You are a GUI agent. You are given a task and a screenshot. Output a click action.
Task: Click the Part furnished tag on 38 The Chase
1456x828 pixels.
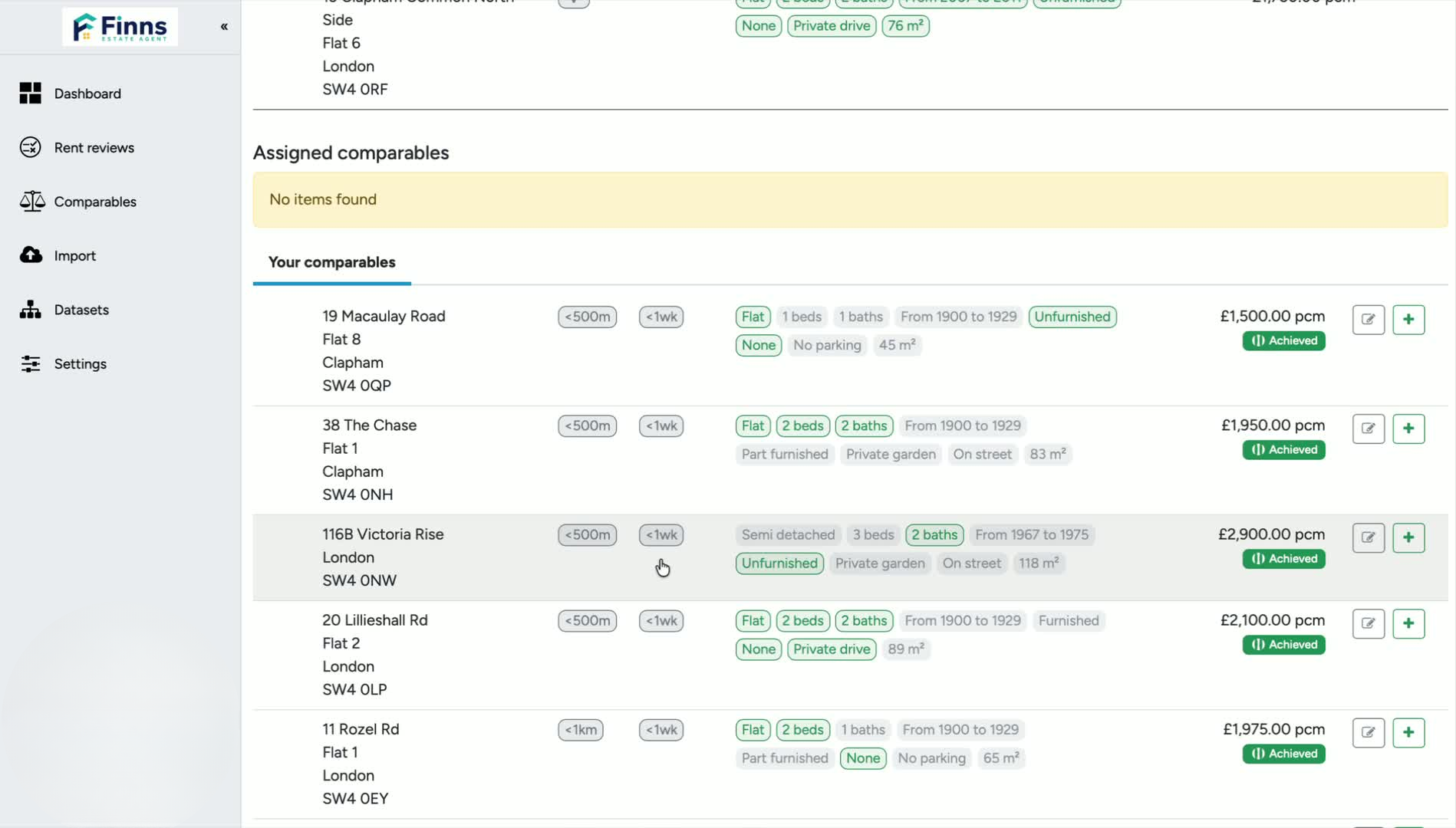(x=785, y=454)
